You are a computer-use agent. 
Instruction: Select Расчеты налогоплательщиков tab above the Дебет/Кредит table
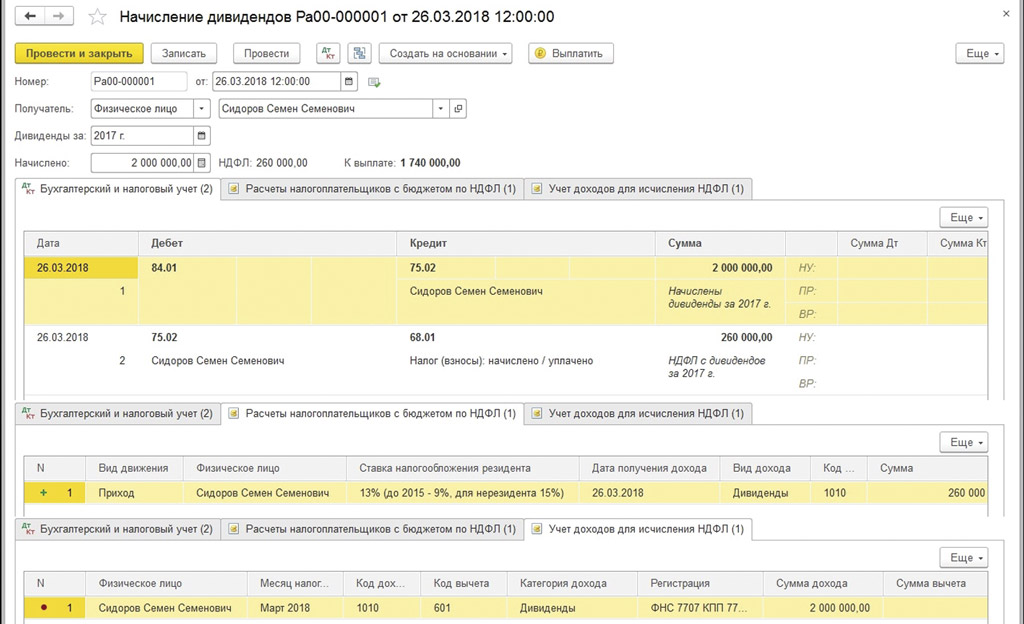tap(373, 189)
